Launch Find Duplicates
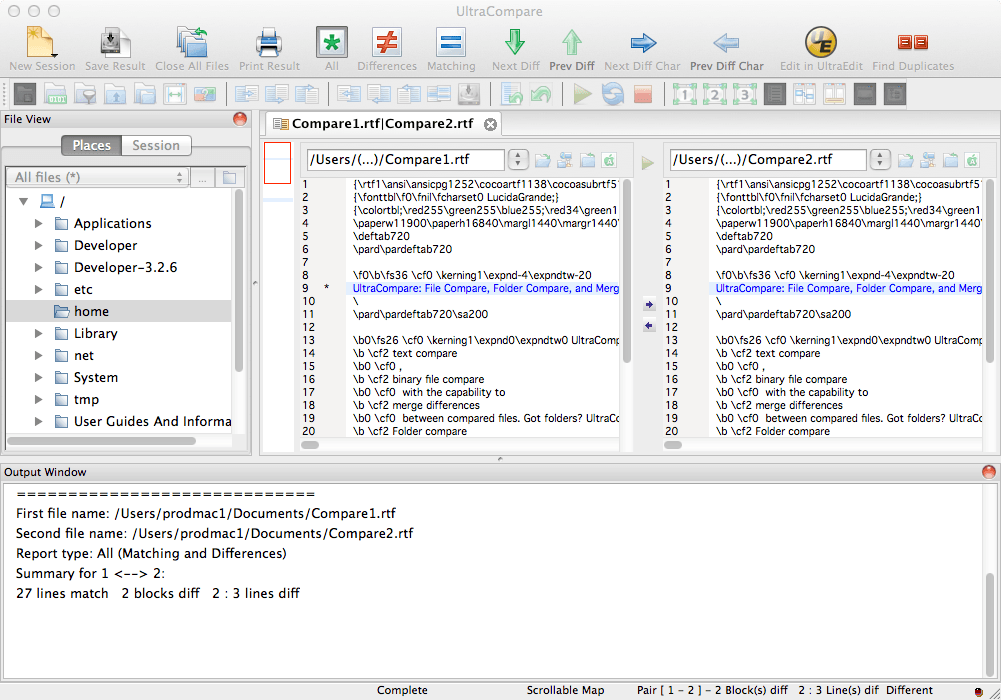 click(x=913, y=49)
